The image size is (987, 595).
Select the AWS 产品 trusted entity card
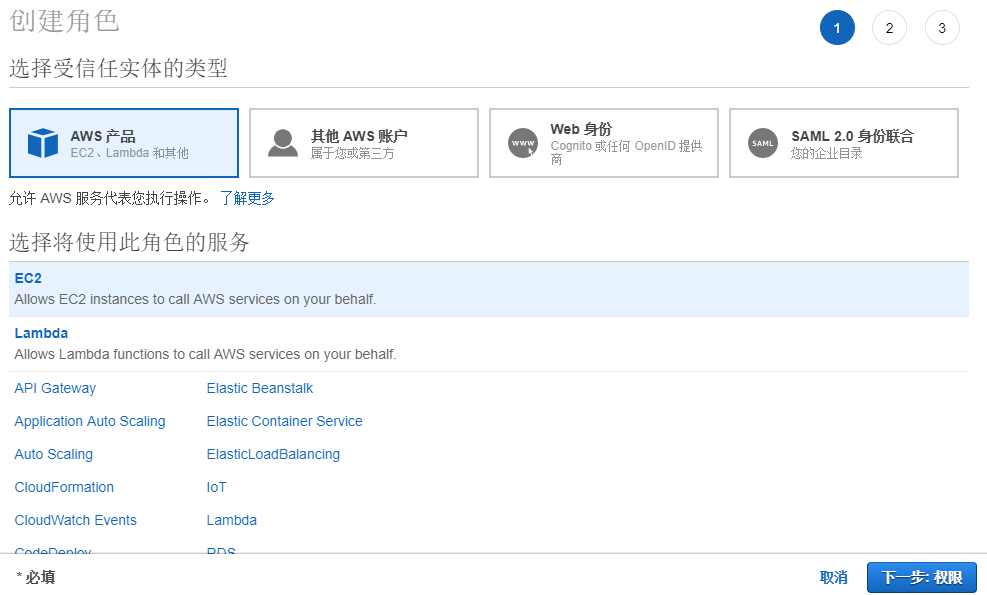(124, 143)
